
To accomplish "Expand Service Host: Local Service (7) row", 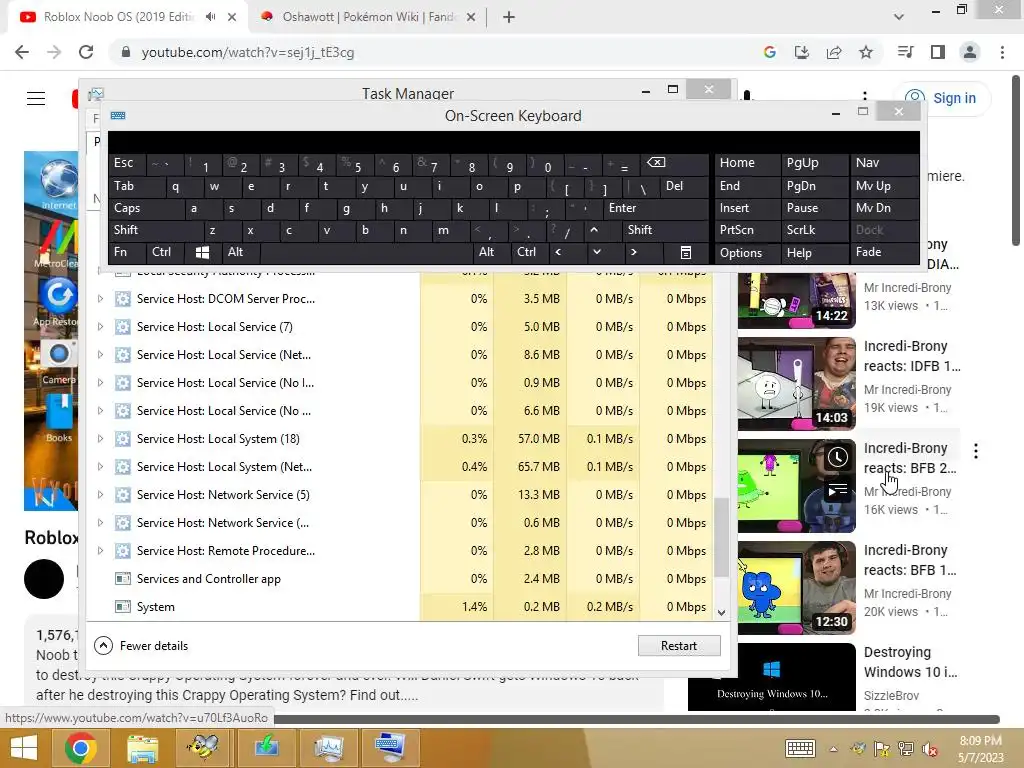I will [x=100, y=327].
